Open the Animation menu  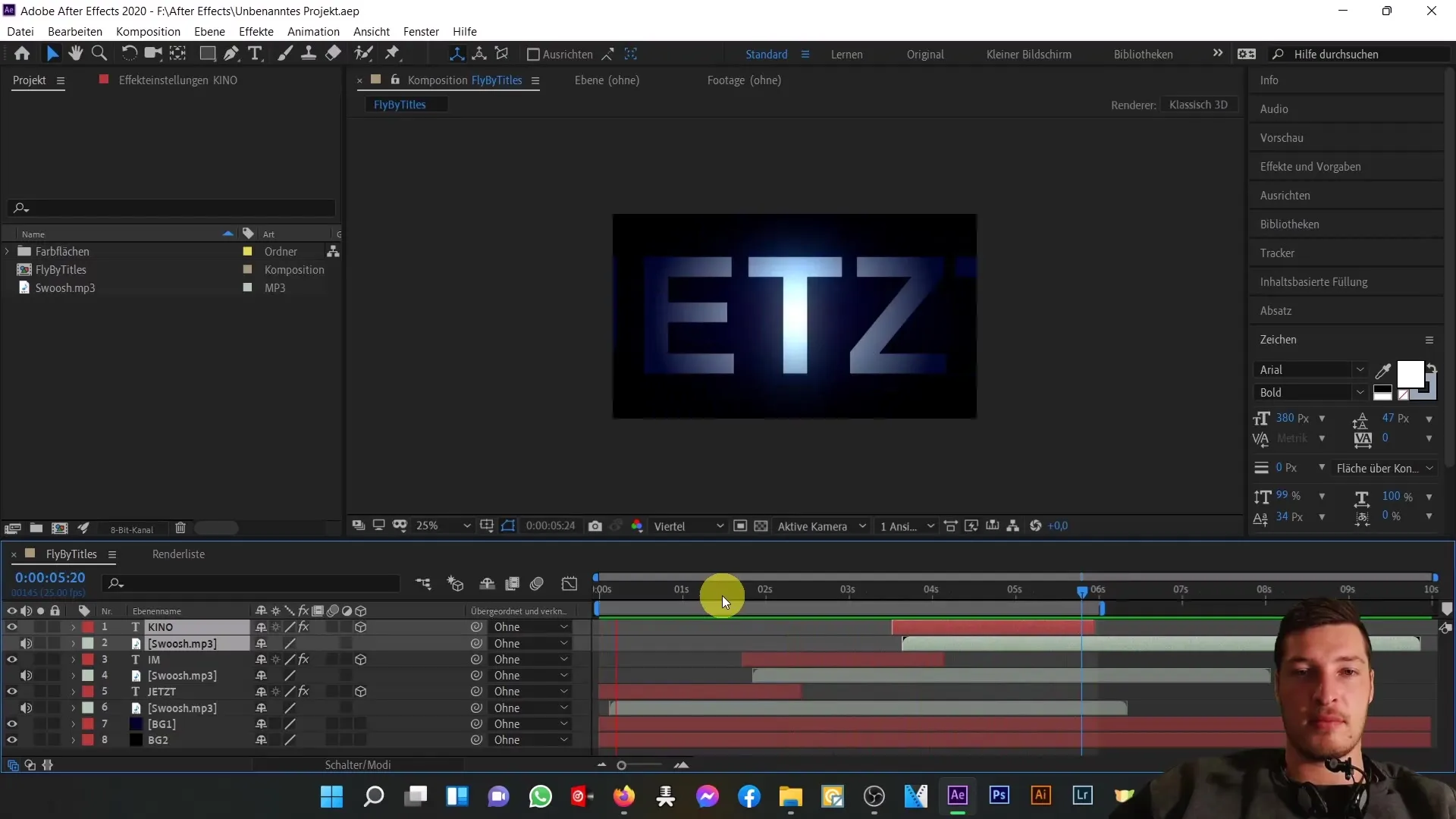pyautogui.click(x=313, y=32)
